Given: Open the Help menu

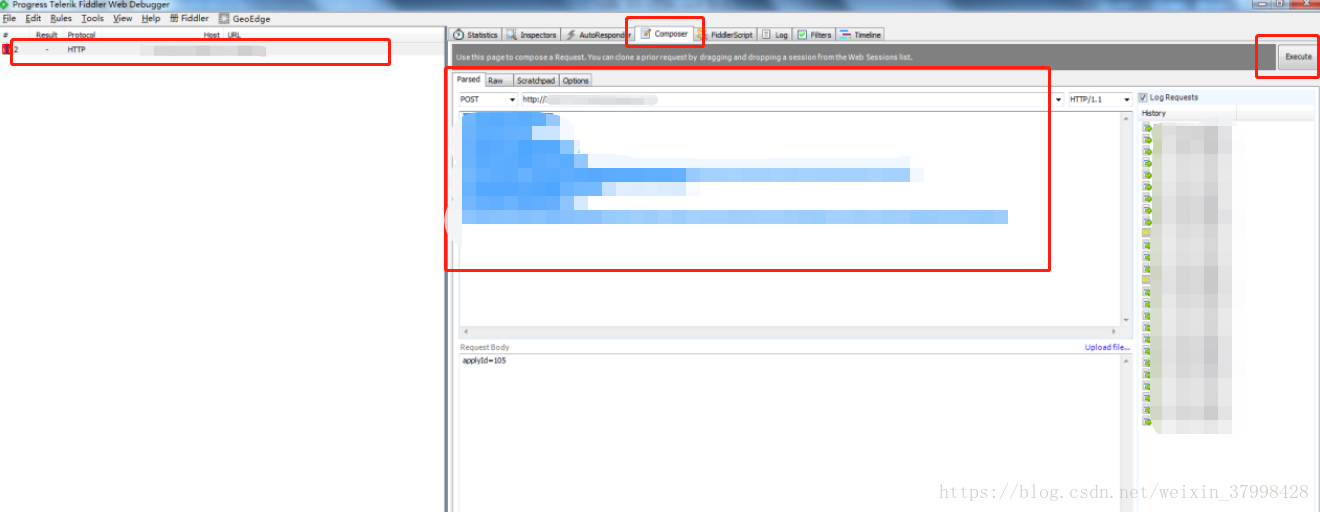Looking at the screenshot, I should pos(151,18).
